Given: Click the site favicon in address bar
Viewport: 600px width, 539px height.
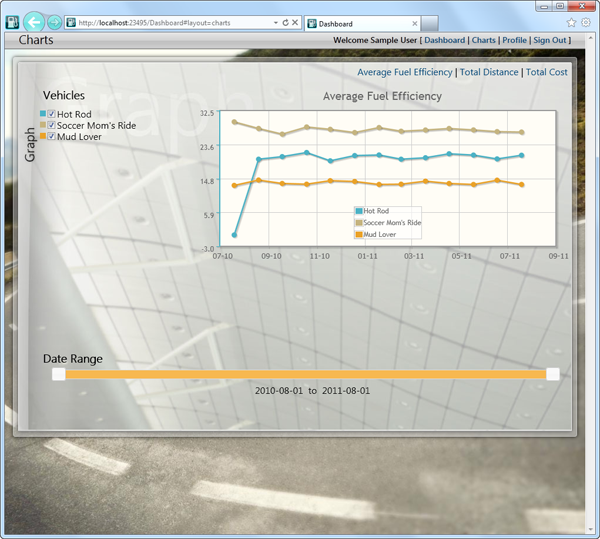Looking at the screenshot, I should click(71, 23).
